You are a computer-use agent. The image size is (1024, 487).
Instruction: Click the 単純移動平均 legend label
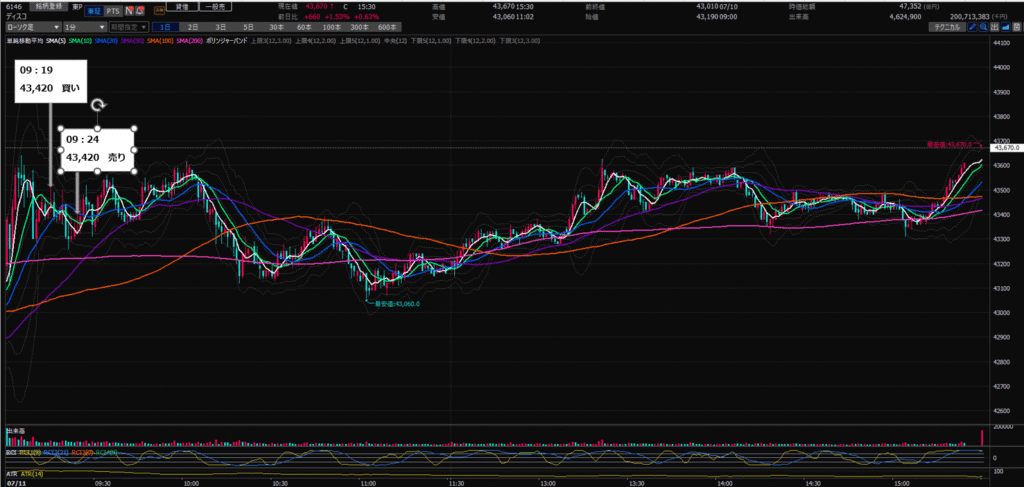pos(25,41)
